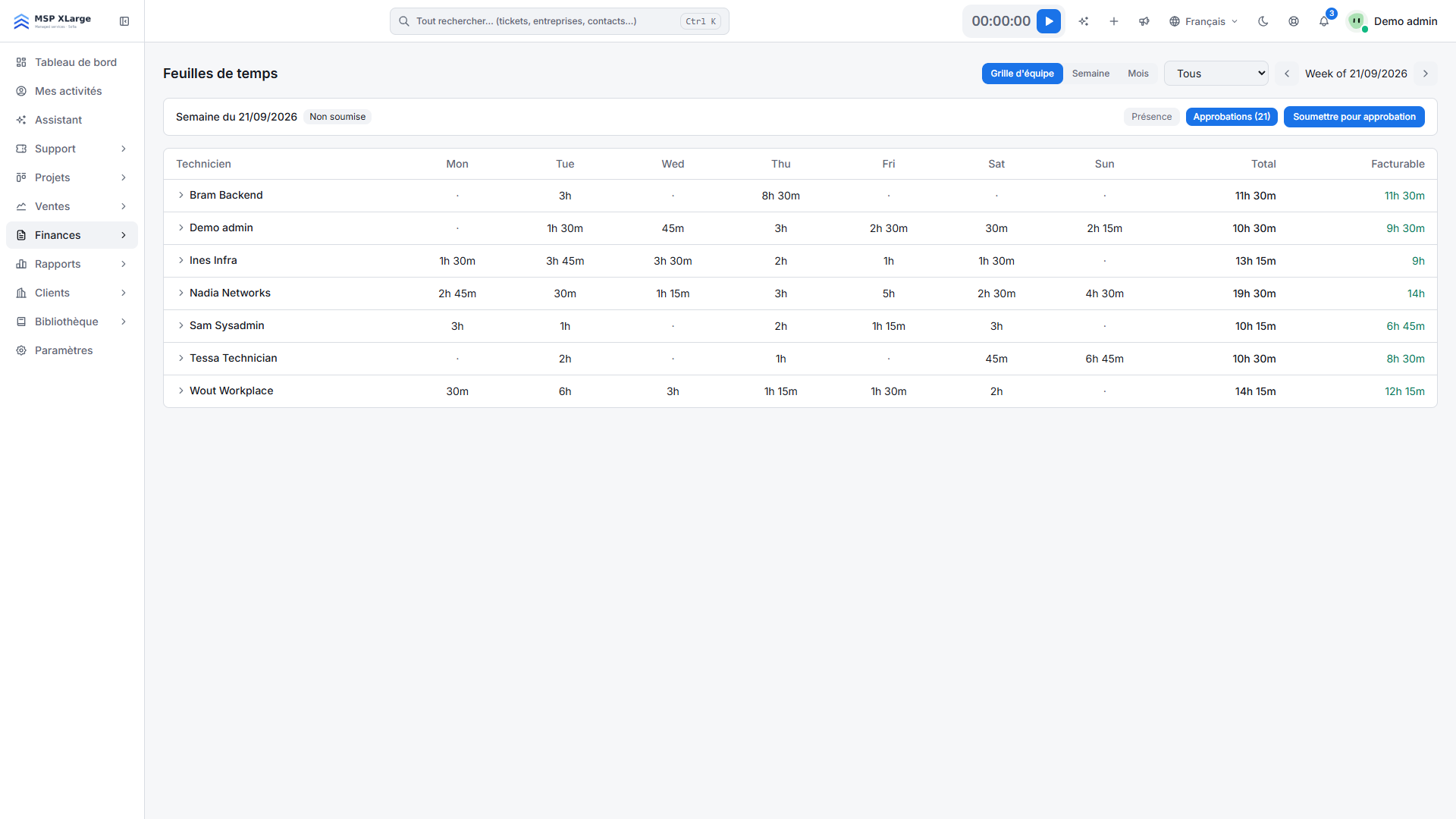Click the plus icon to create new
1456x819 pixels.
pyautogui.click(x=1114, y=21)
